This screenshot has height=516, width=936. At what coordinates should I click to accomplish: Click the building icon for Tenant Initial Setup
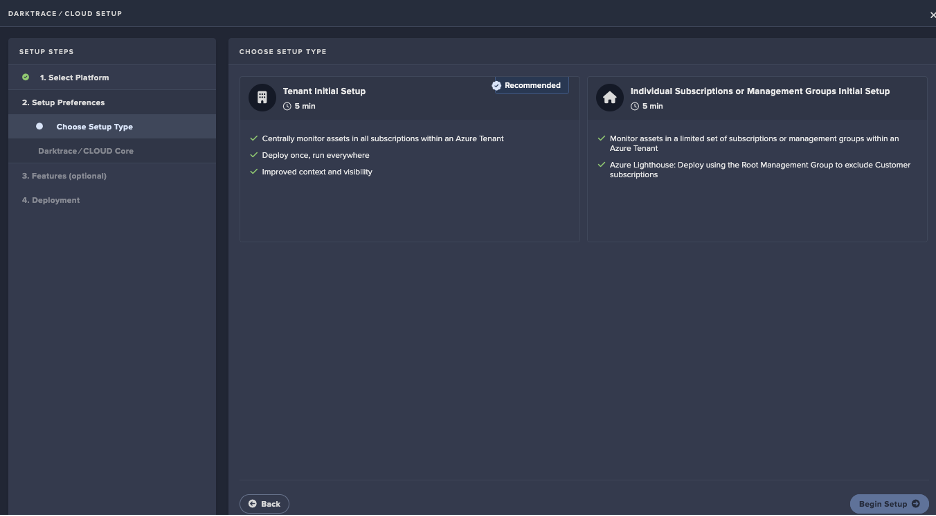(262, 97)
